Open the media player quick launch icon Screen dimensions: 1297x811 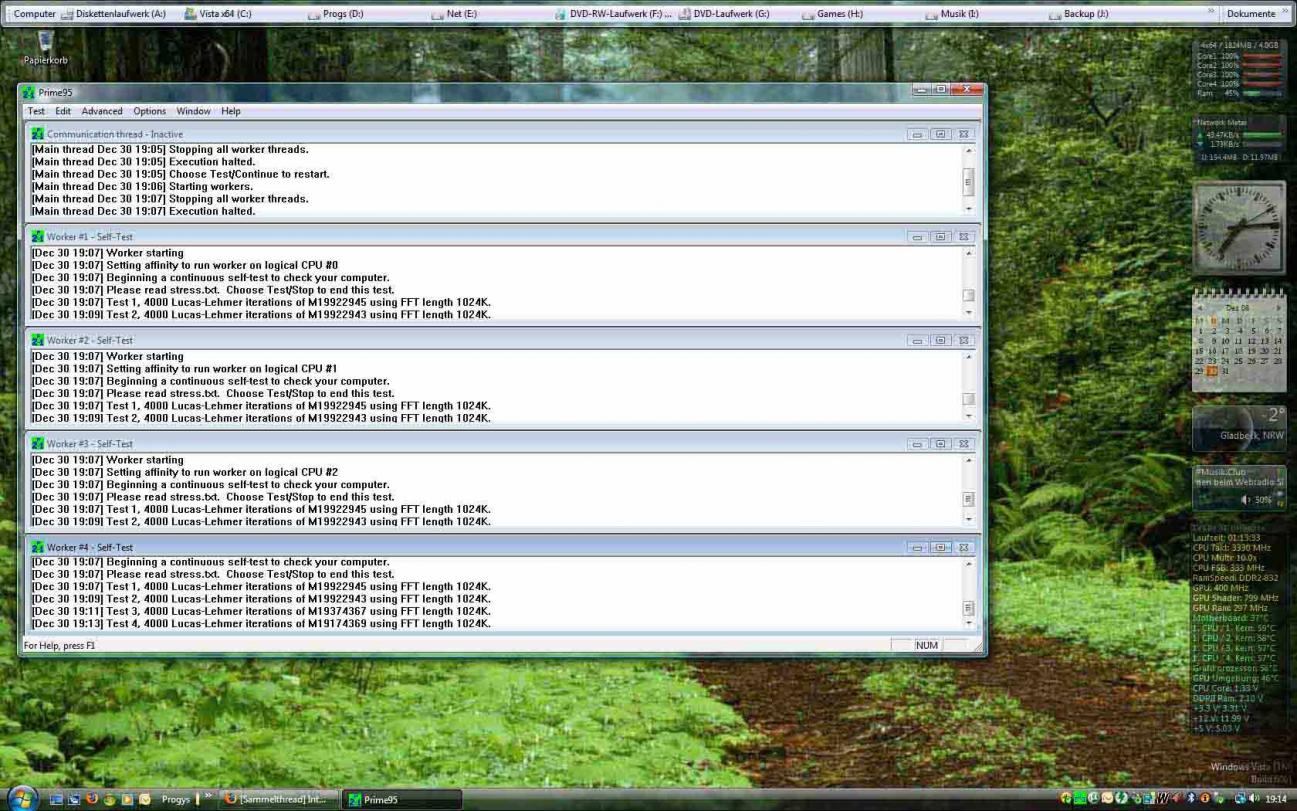[127, 799]
